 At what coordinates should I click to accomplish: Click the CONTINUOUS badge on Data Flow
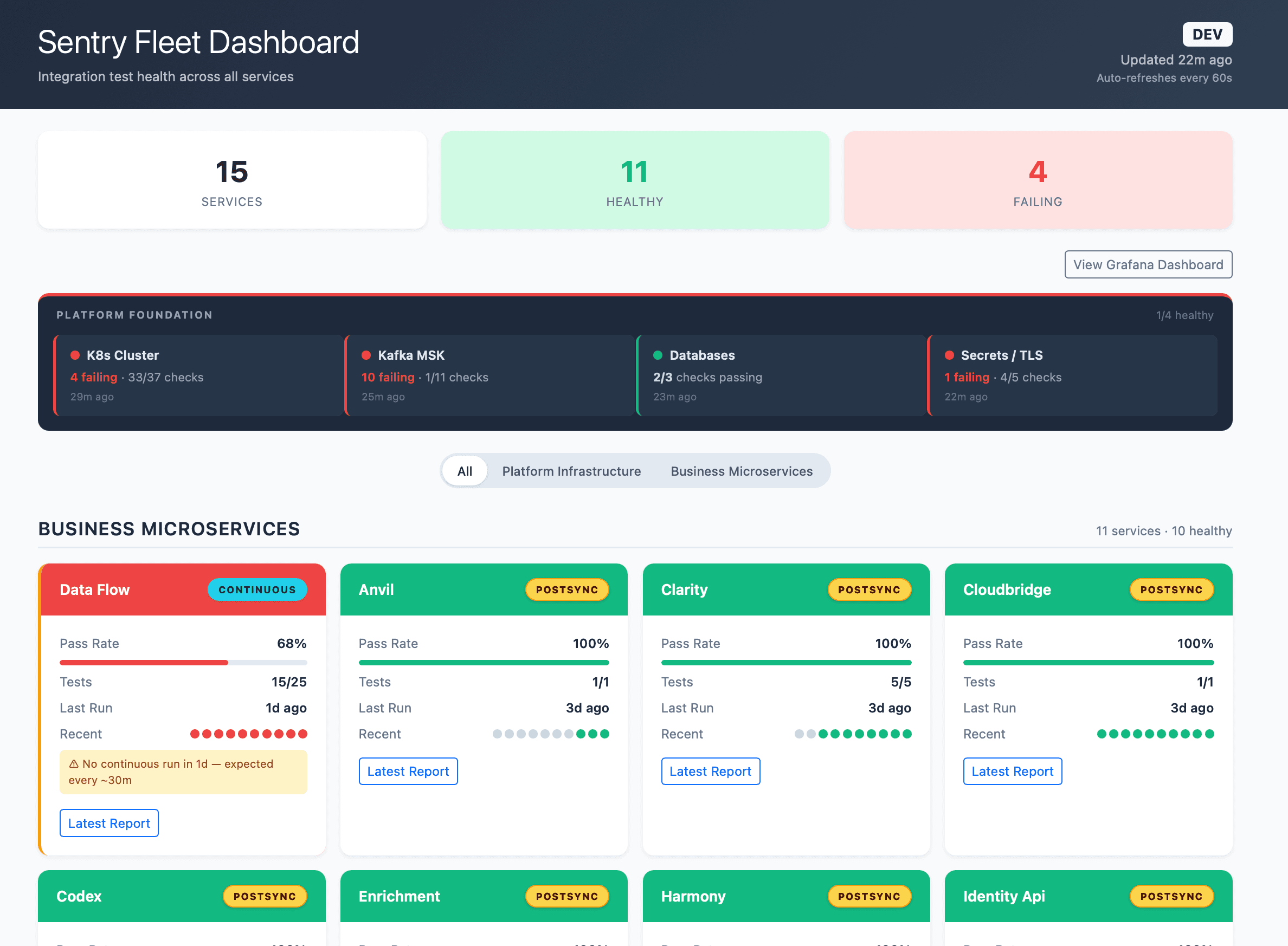pos(257,589)
